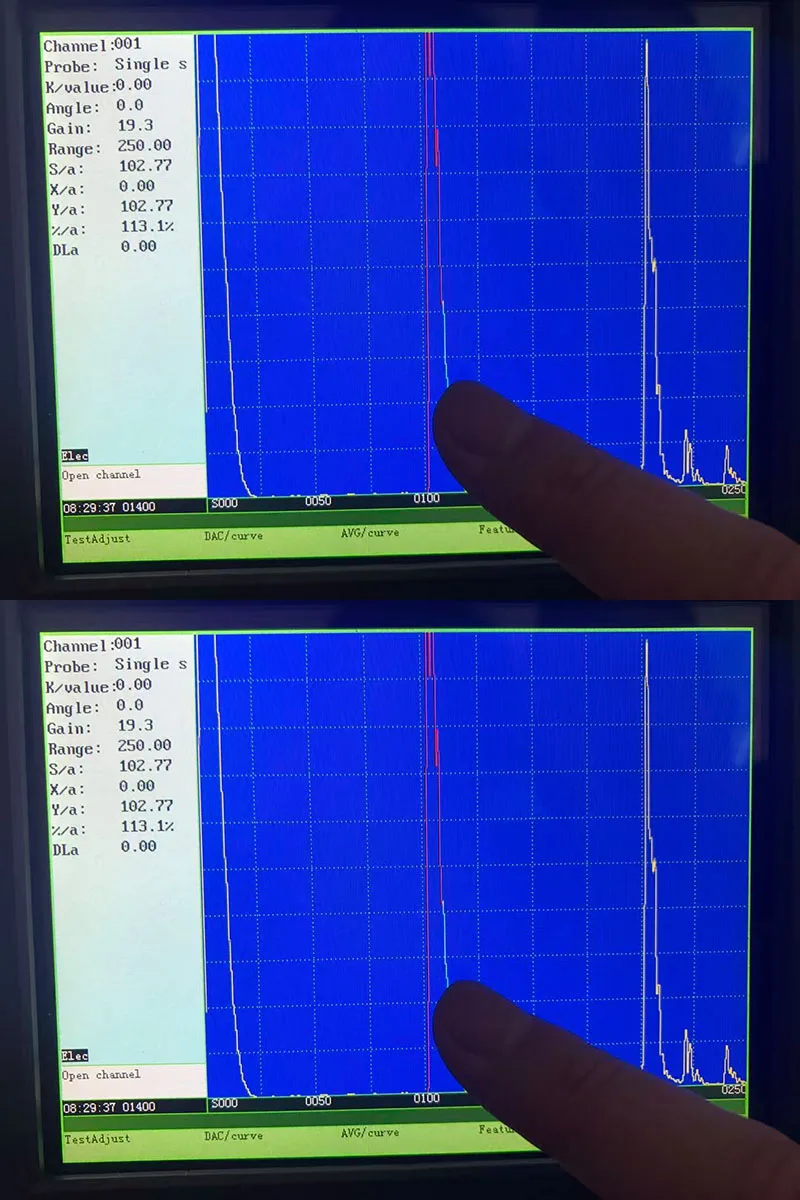Click S/a 102.77 reading in upper photo
This screenshot has width=800, height=1200.
click(x=111, y=167)
